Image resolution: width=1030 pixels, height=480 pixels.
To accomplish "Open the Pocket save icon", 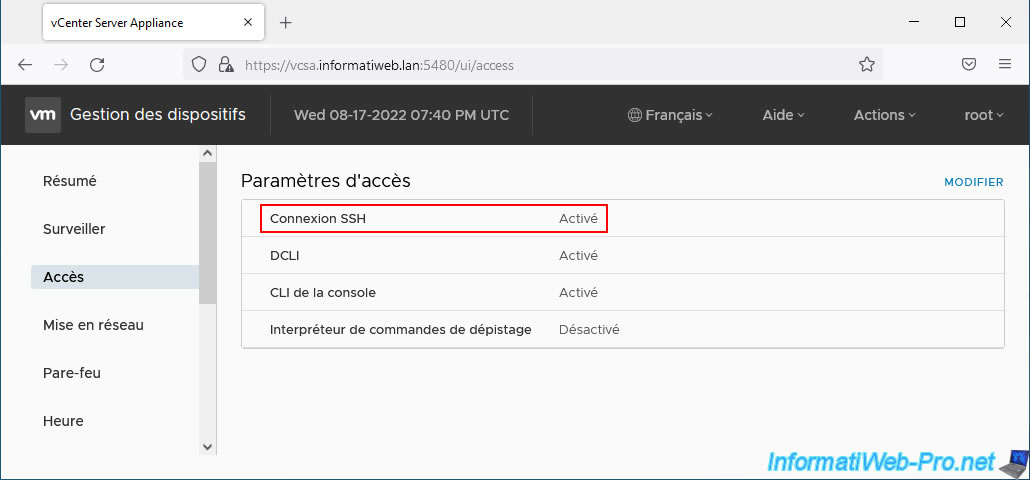I will (x=969, y=64).
